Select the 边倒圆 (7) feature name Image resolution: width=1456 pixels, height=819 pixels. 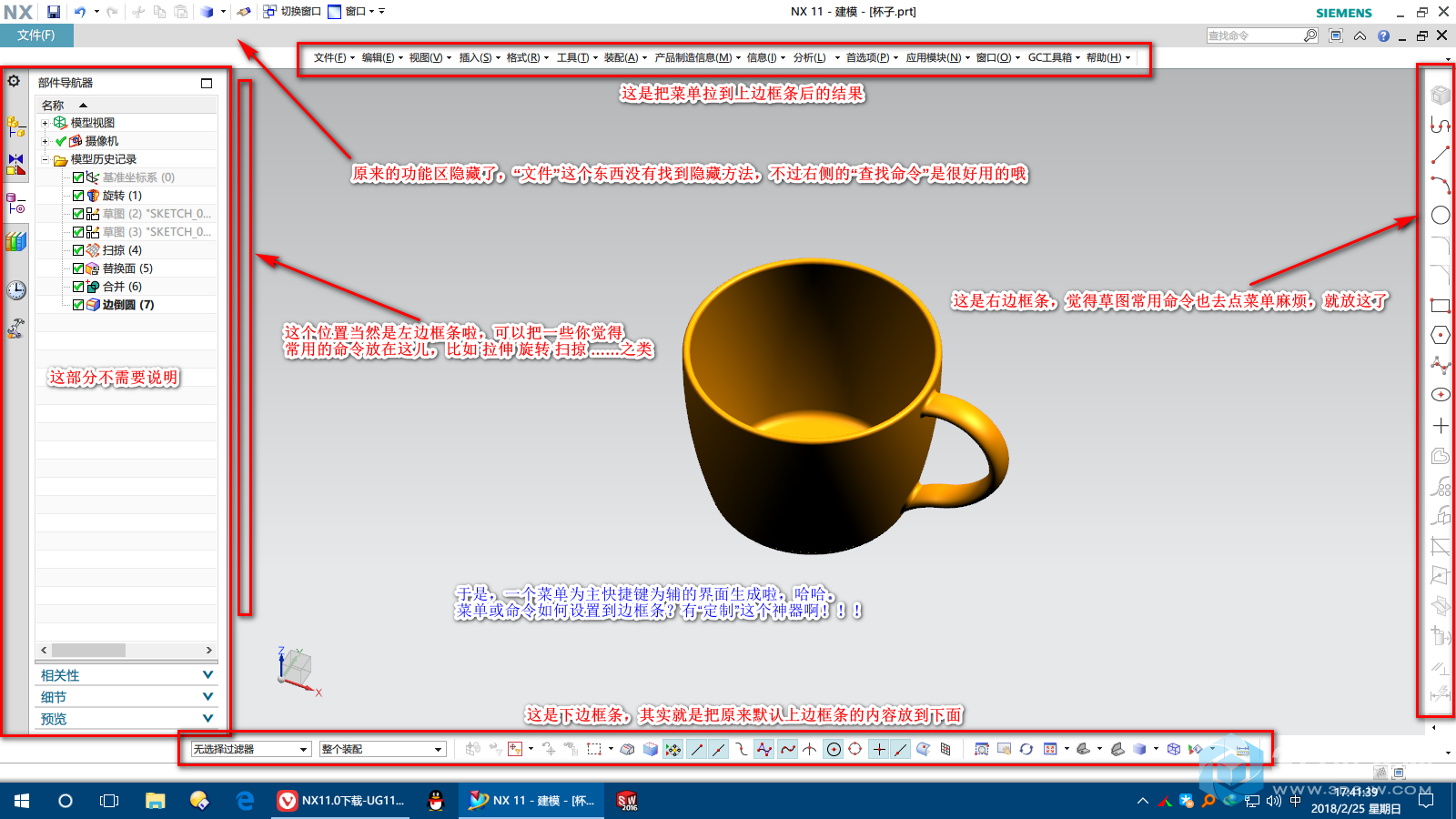(x=128, y=305)
